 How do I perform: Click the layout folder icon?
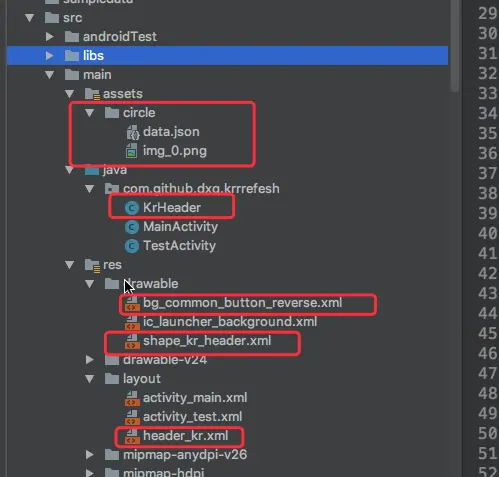[x=112, y=379]
